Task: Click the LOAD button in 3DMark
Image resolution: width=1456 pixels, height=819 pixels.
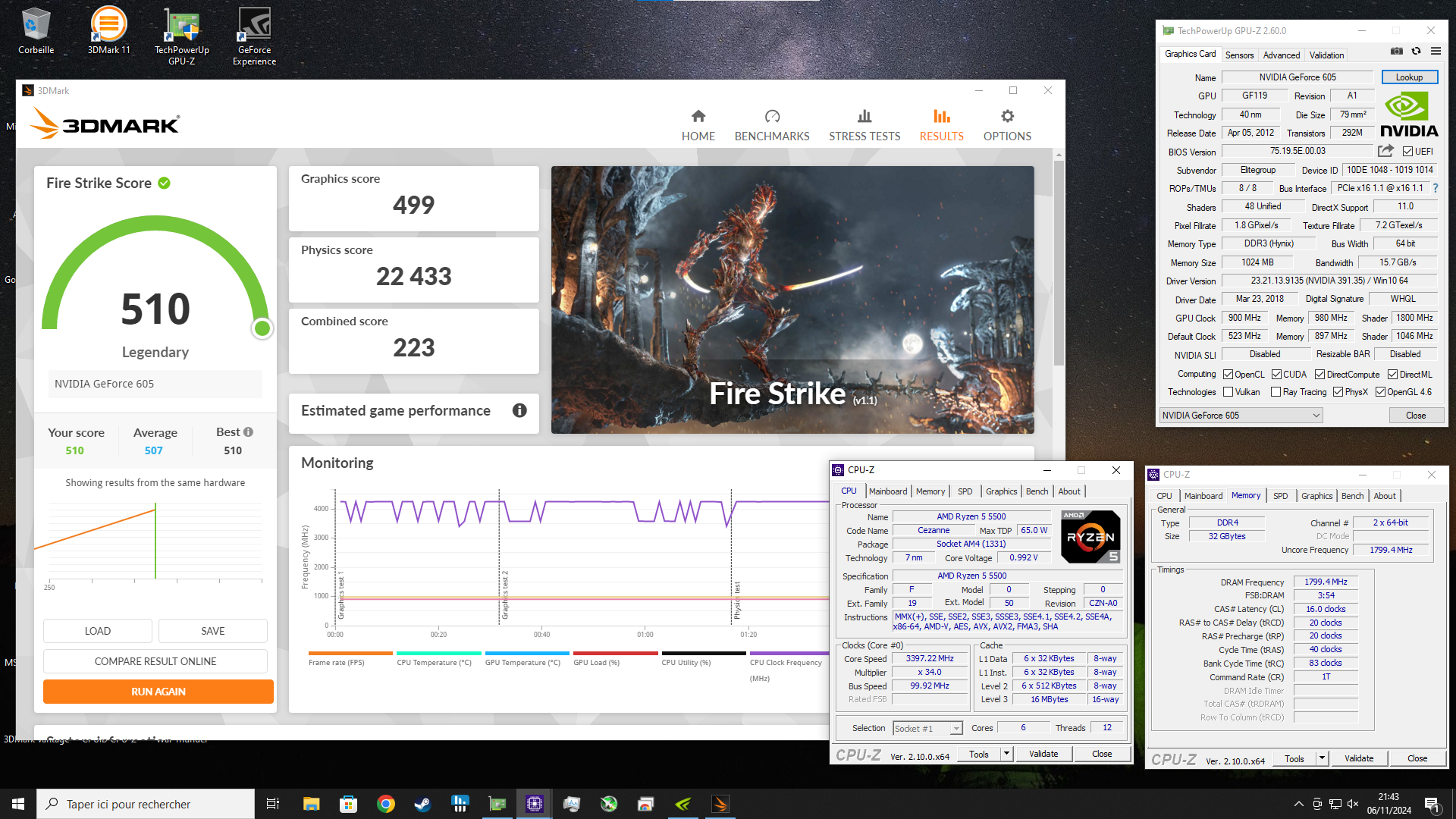Action: [98, 631]
